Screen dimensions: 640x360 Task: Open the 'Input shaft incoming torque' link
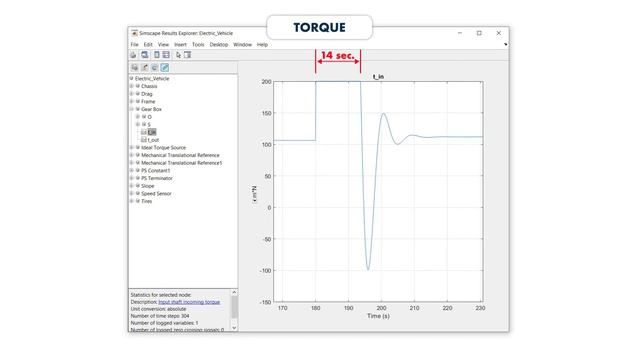pos(189,302)
